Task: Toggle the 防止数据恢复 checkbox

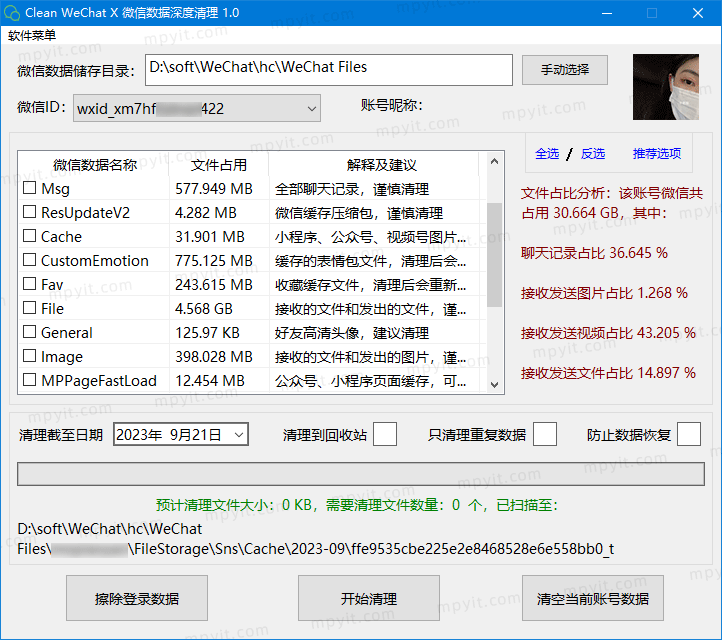Action: point(689,434)
